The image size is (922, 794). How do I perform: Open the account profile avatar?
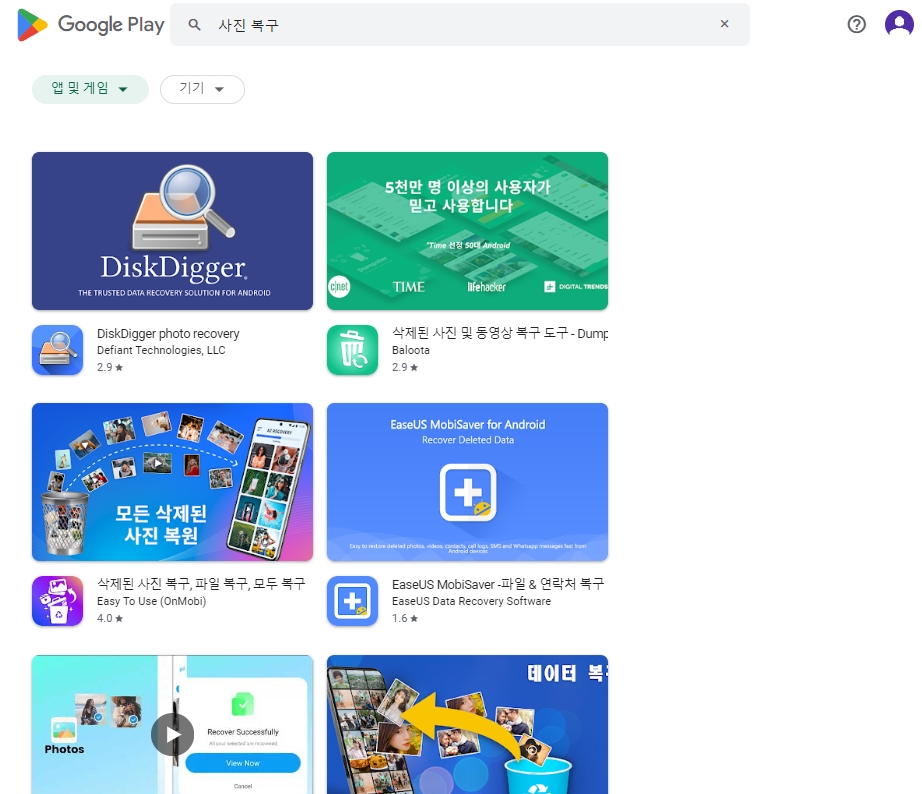[899, 24]
